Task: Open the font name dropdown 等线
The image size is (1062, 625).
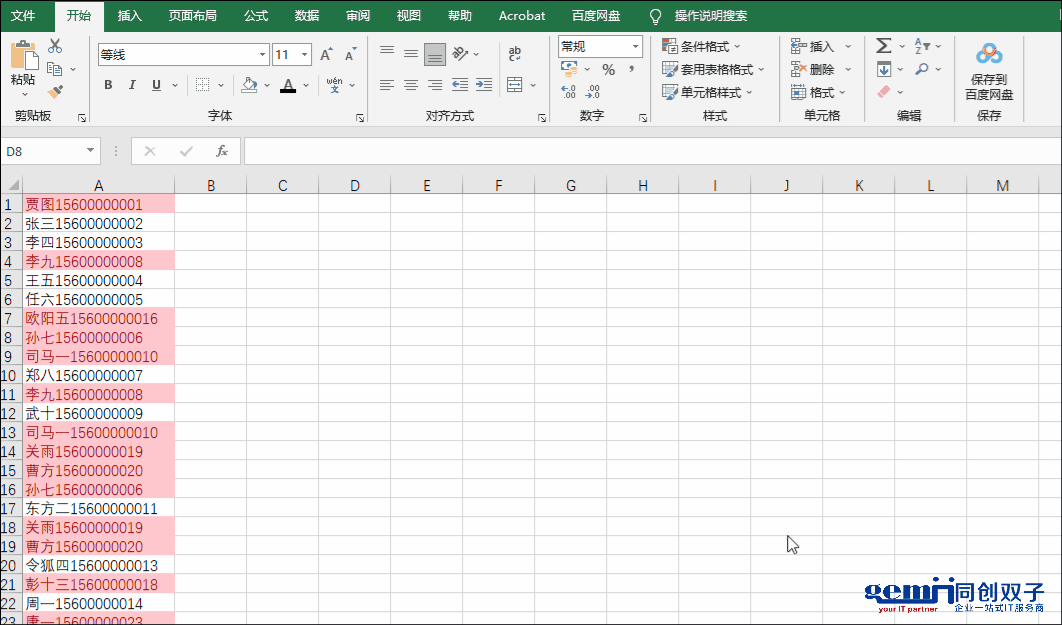Action: (x=262, y=55)
